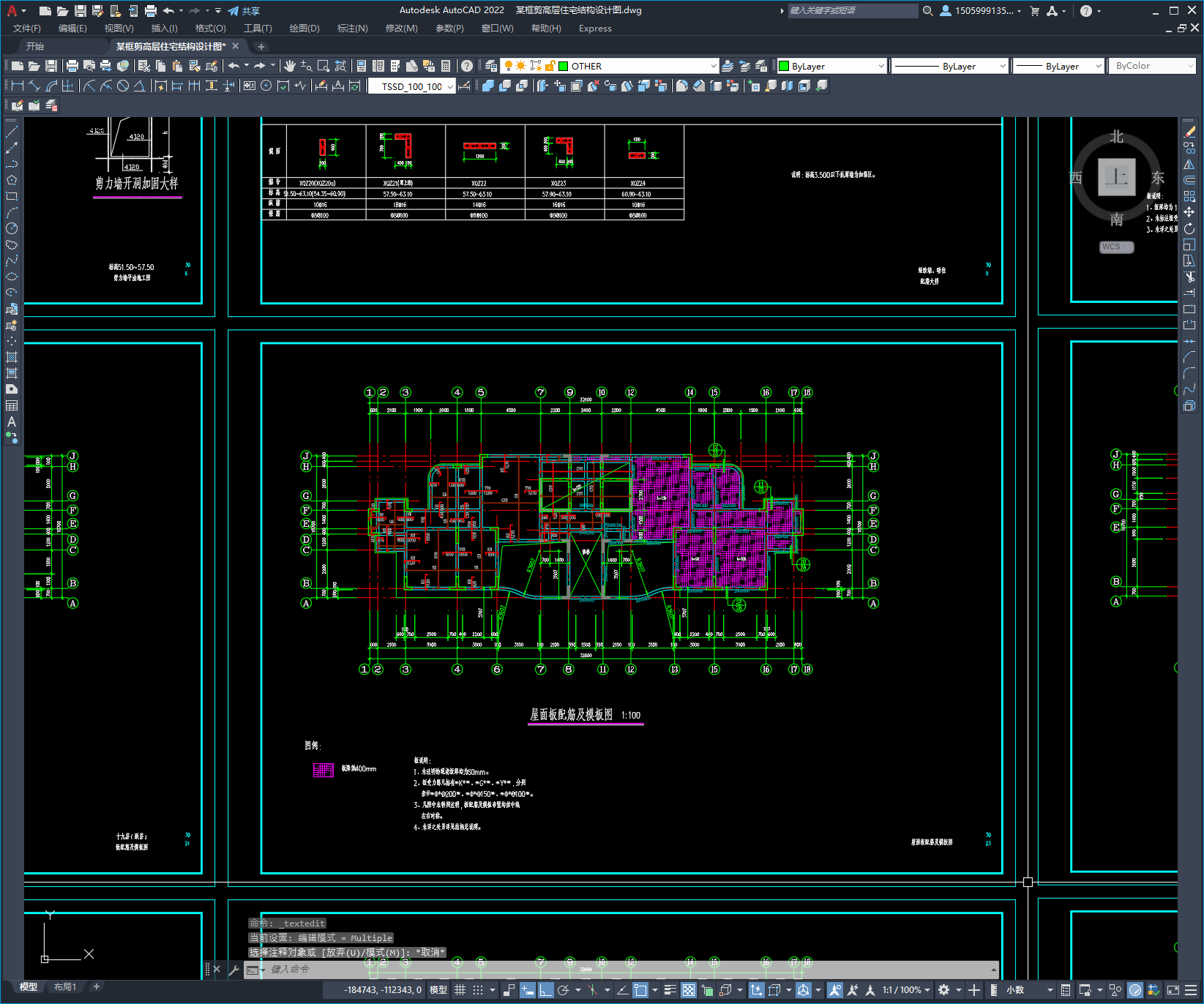
Task: Open the ByLayer color dropdown
Action: (x=880, y=66)
